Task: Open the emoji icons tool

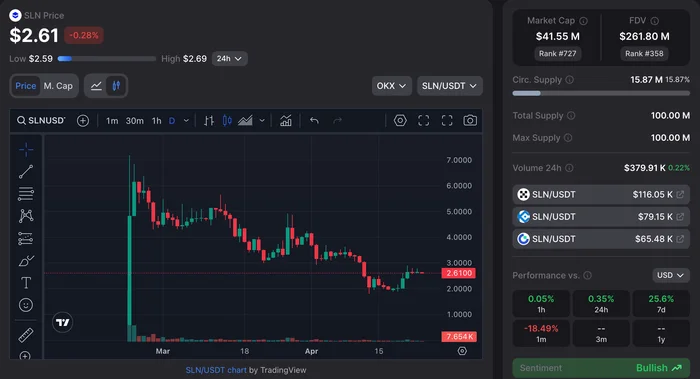Action: tap(26, 305)
